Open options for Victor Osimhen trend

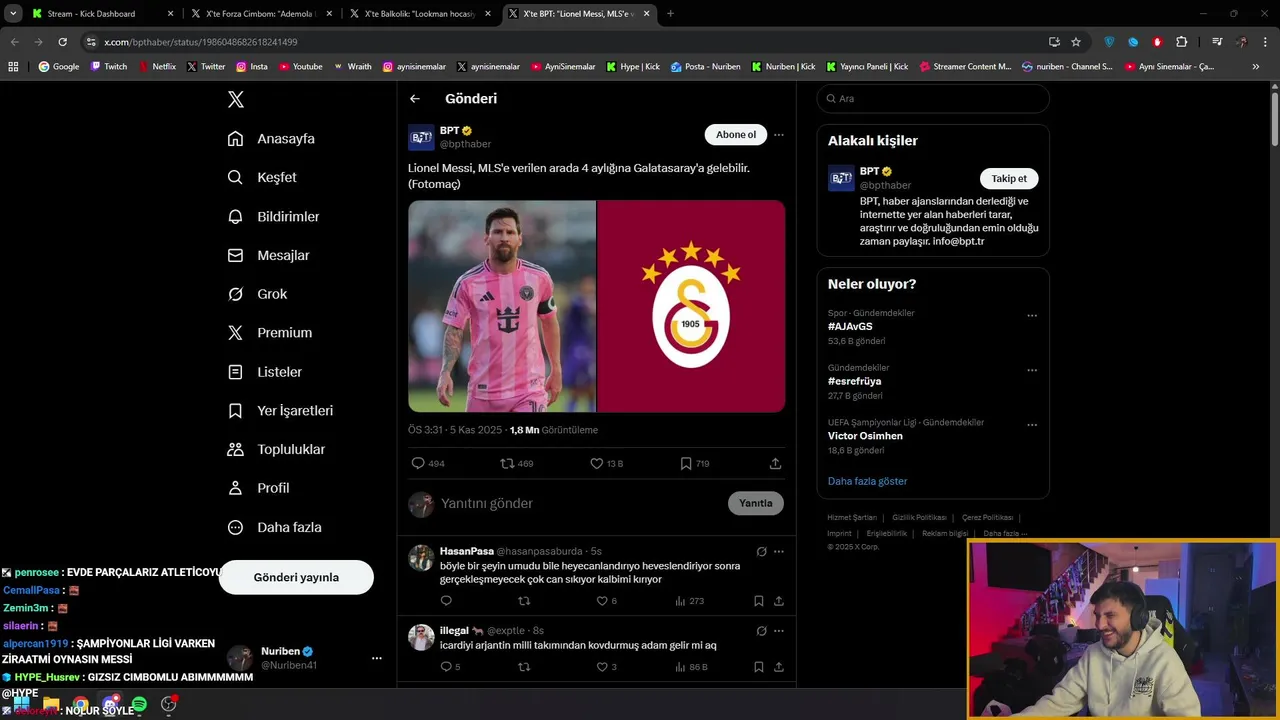coord(1032,425)
